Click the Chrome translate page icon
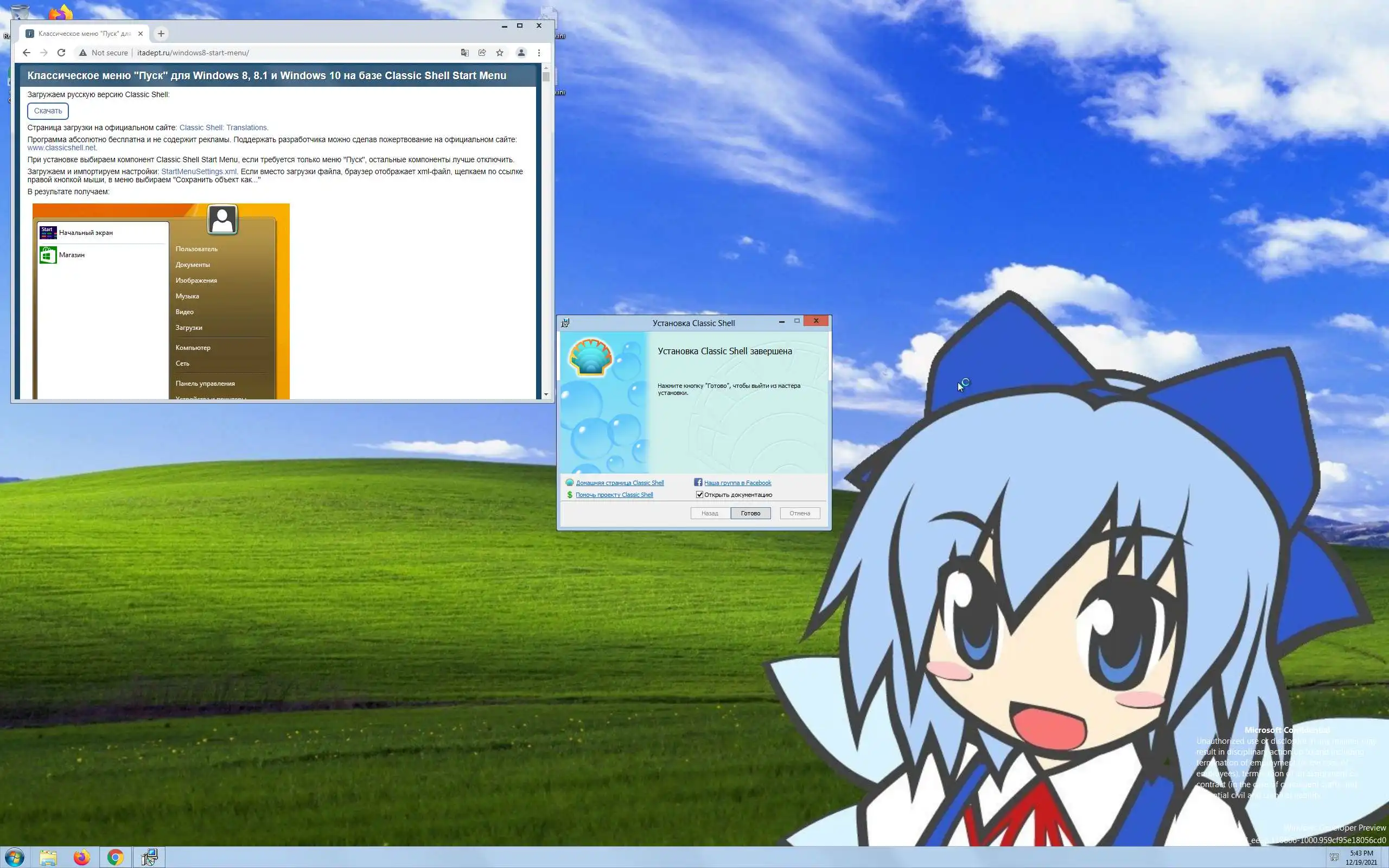The image size is (1389, 868). 464,53
